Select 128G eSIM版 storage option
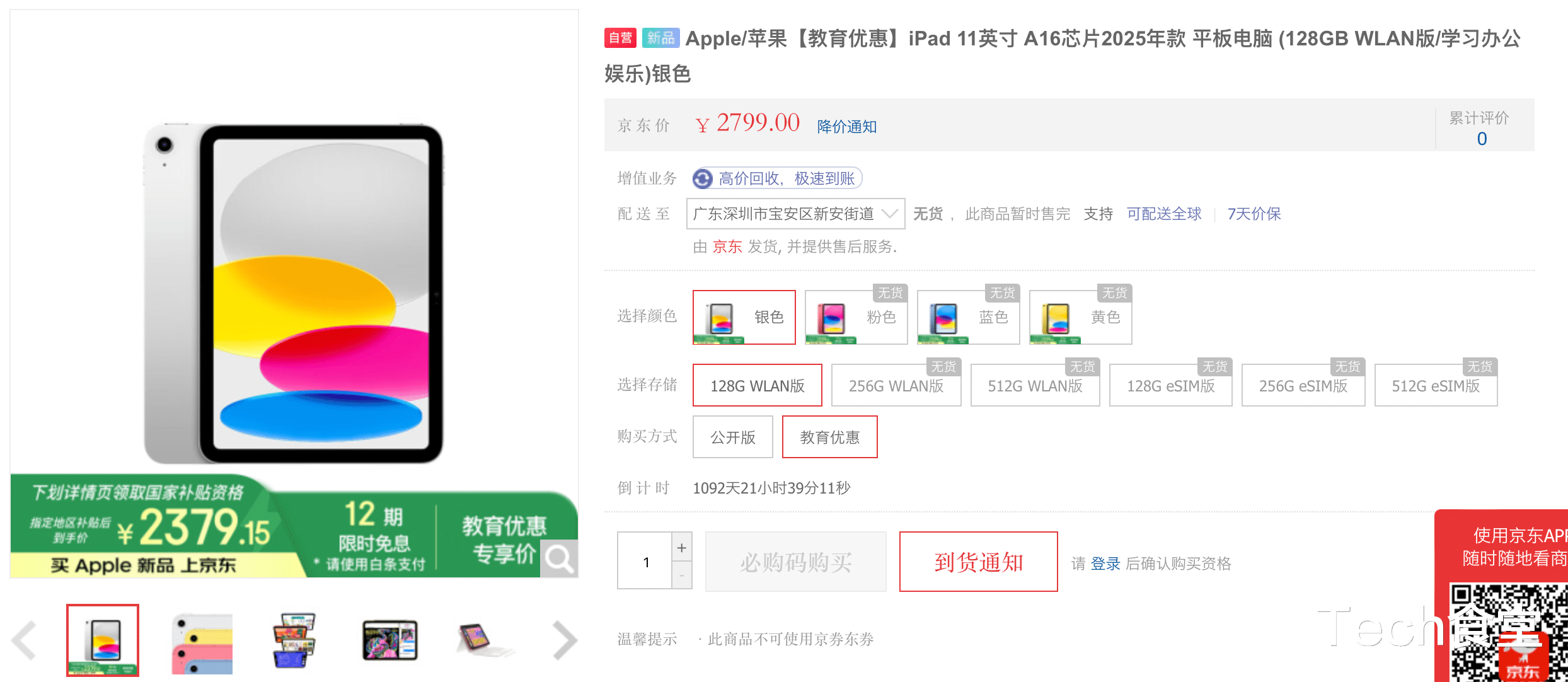Image resolution: width=1568 pixels, height=682 pixels. pos(1171,386)
